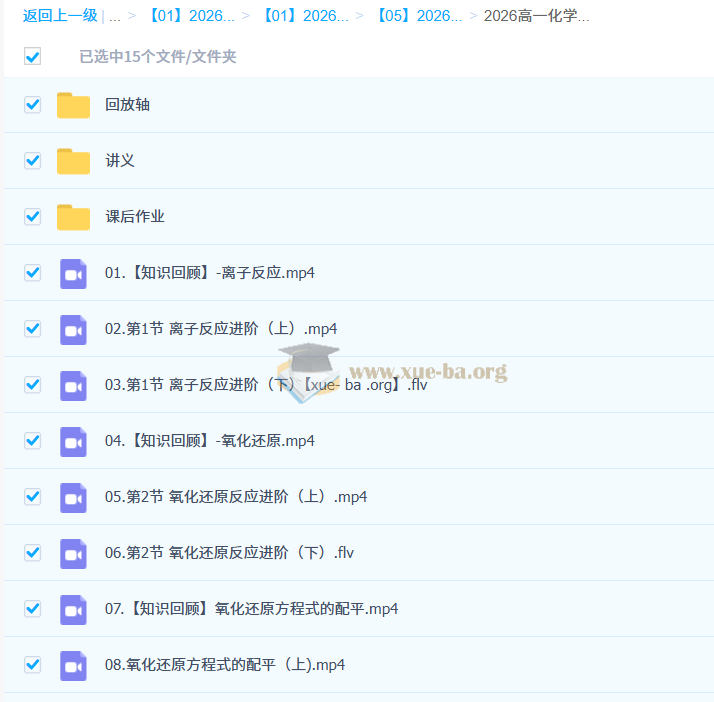Uncheck checkbox for 05.第2节 氧化还原反应进阶（上）
This screenshot has width=714, height=702.
pos(32,497)
